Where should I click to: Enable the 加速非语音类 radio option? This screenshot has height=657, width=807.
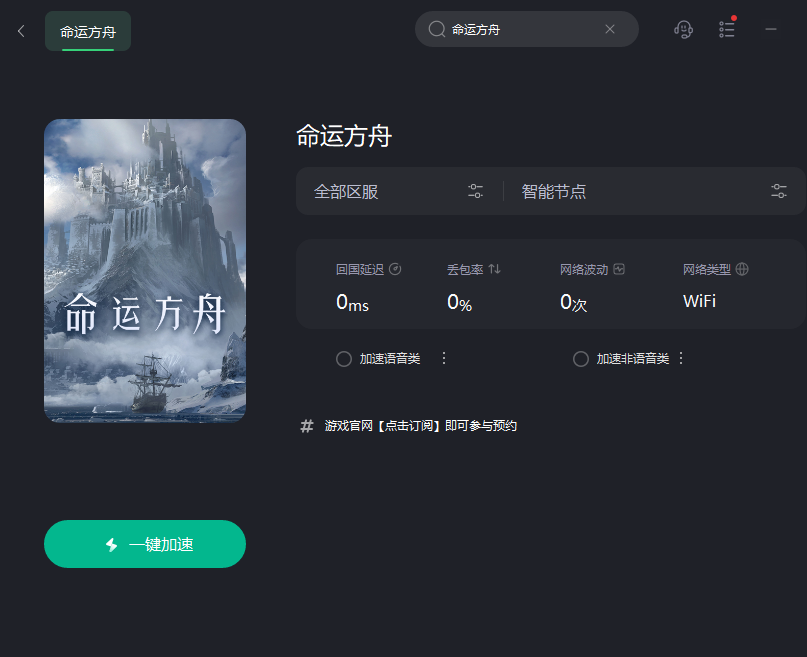pyautogui.click(x=581, y=359)
